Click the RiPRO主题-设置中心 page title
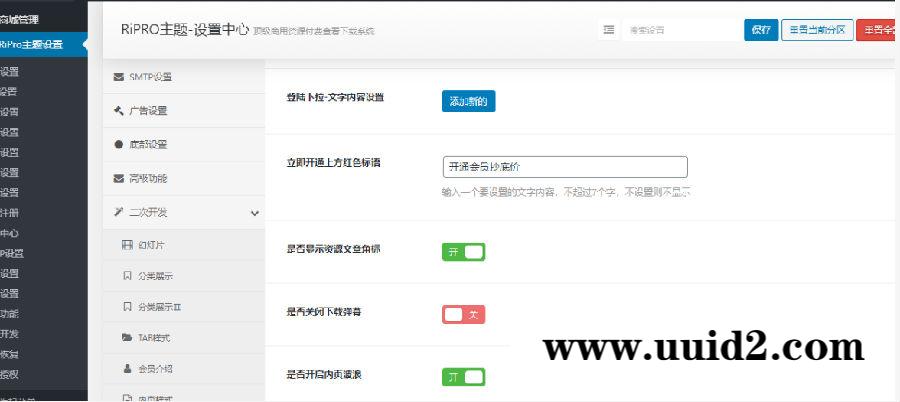The image size is (900, 402). pos(185,30)
